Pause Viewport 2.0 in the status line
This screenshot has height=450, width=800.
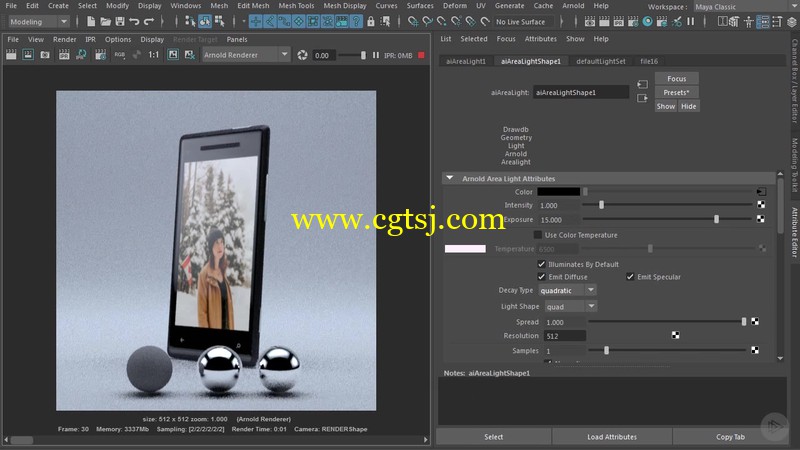[x=691, y=21]
